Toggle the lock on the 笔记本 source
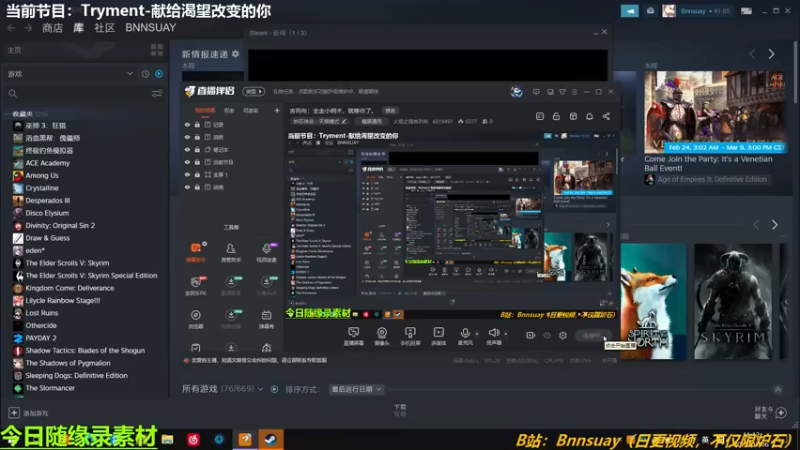This screenshot has width=800, height=450. point(197,149)
